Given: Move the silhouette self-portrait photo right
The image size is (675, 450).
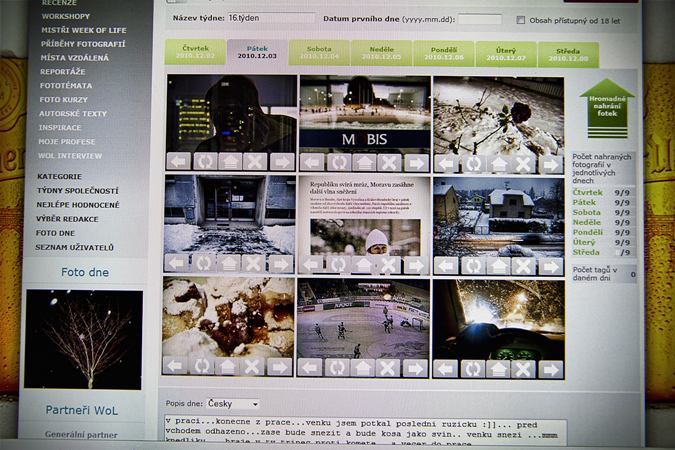Looking at the screenshot, I should tap(282, 162).
